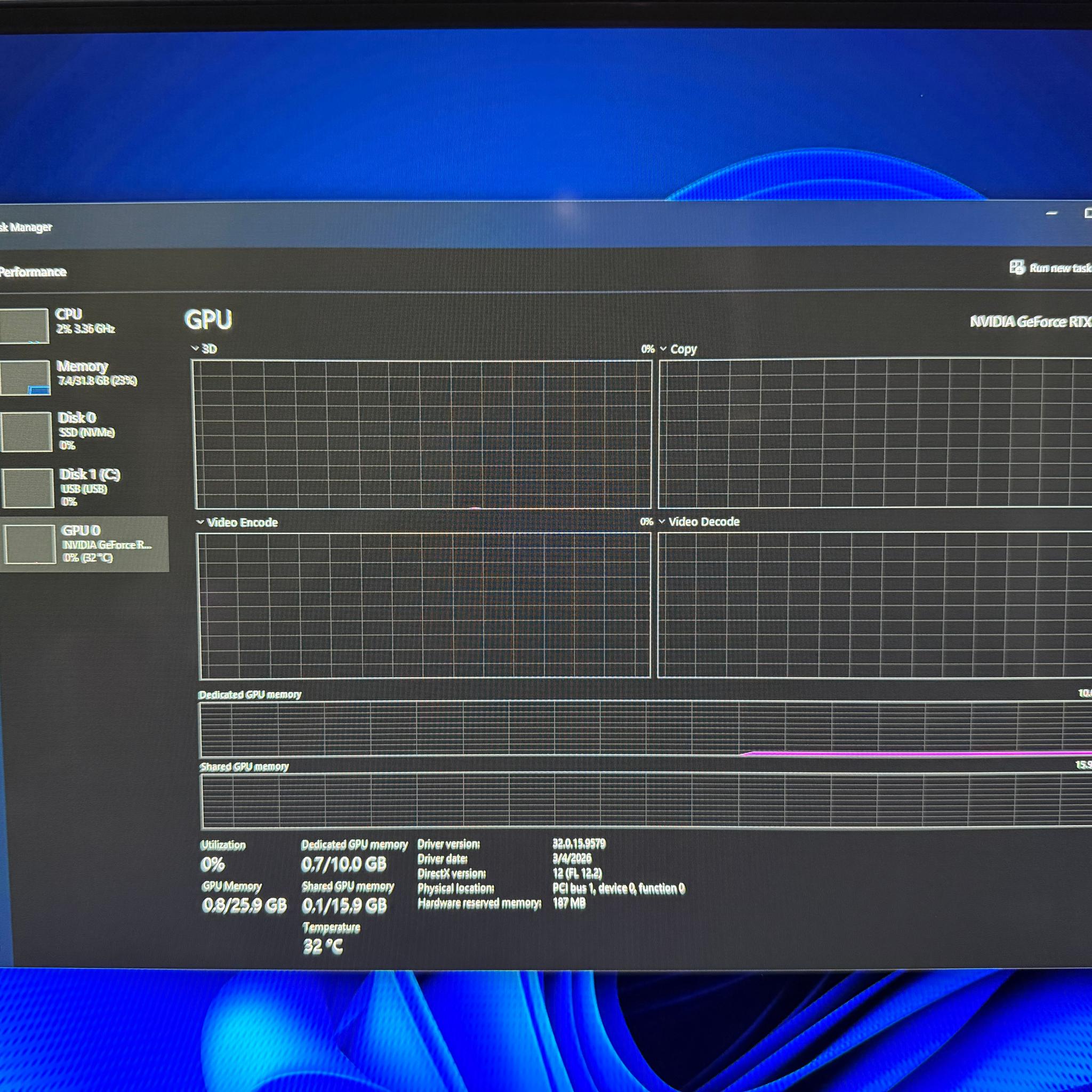Screen dimensions: 1092x1092
Task: Open the 3D engine dropdown chevron
Action: tap(195, 349)
